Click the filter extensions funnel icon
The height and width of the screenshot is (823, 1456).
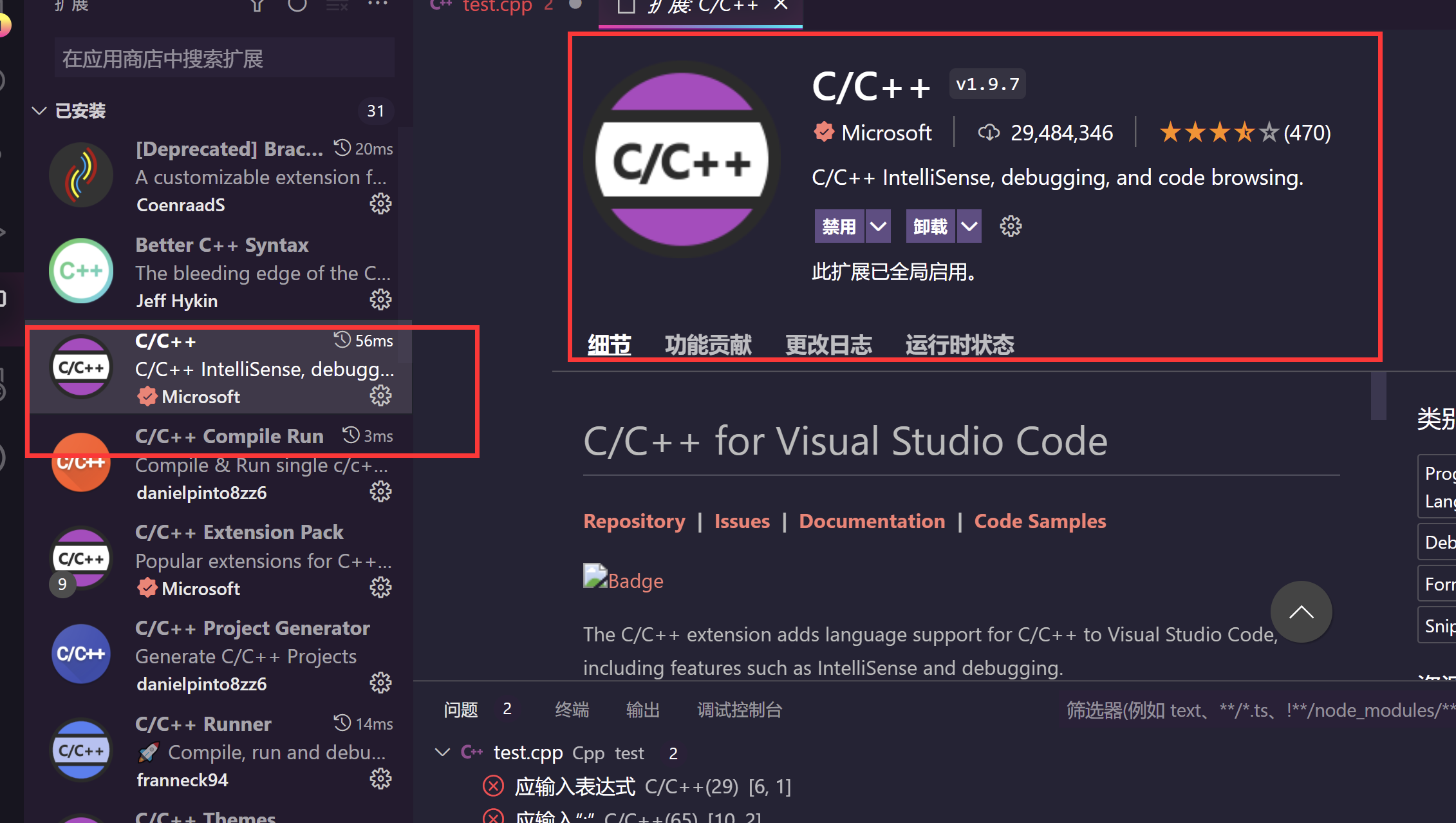click(257, 5)
